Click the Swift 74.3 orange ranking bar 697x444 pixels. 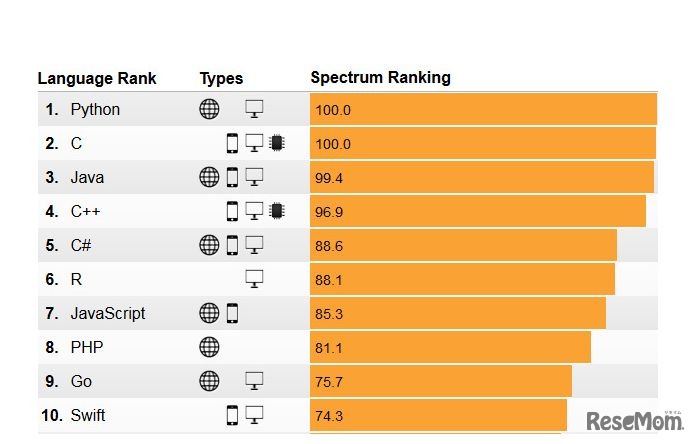pyautogui.click(x=438, y=415)
